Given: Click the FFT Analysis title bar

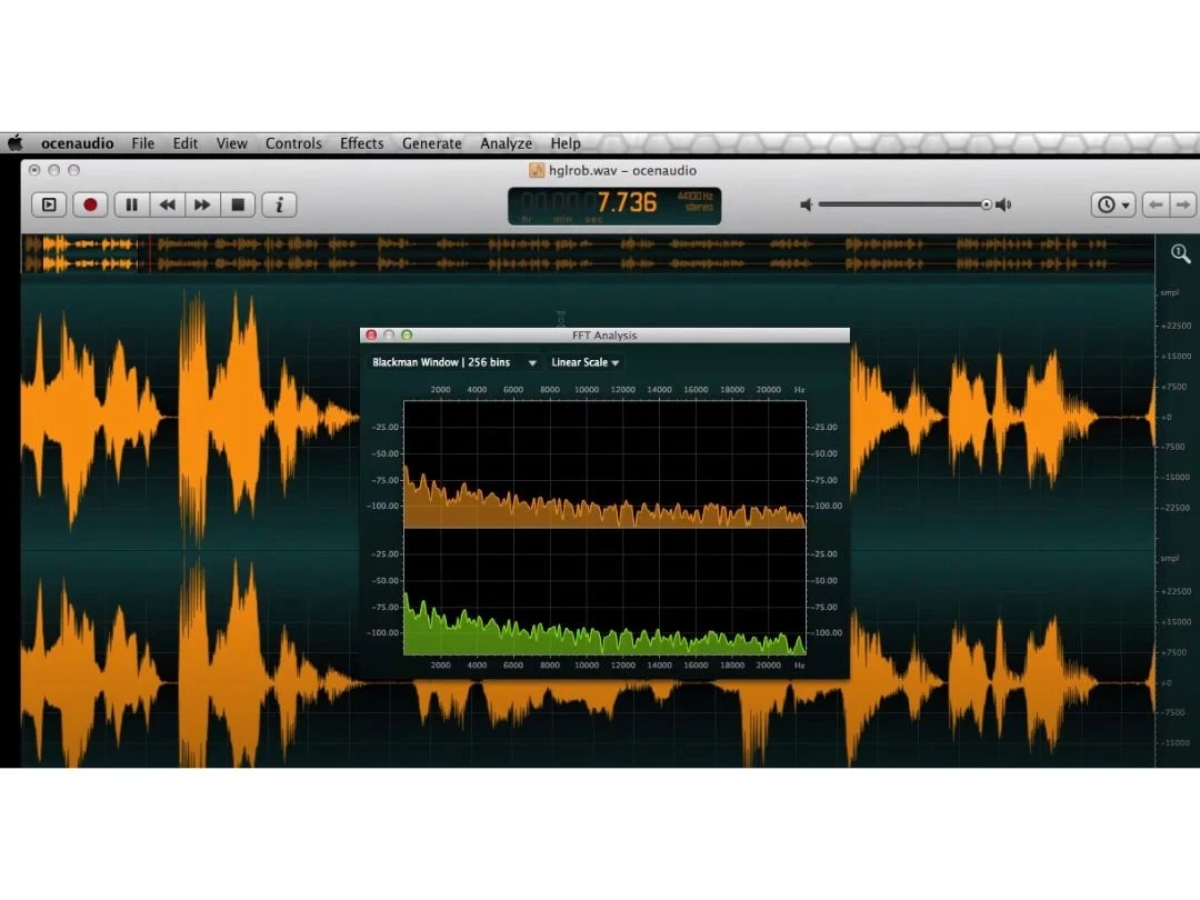Looking at the screenshot, I should pos(604,335).
